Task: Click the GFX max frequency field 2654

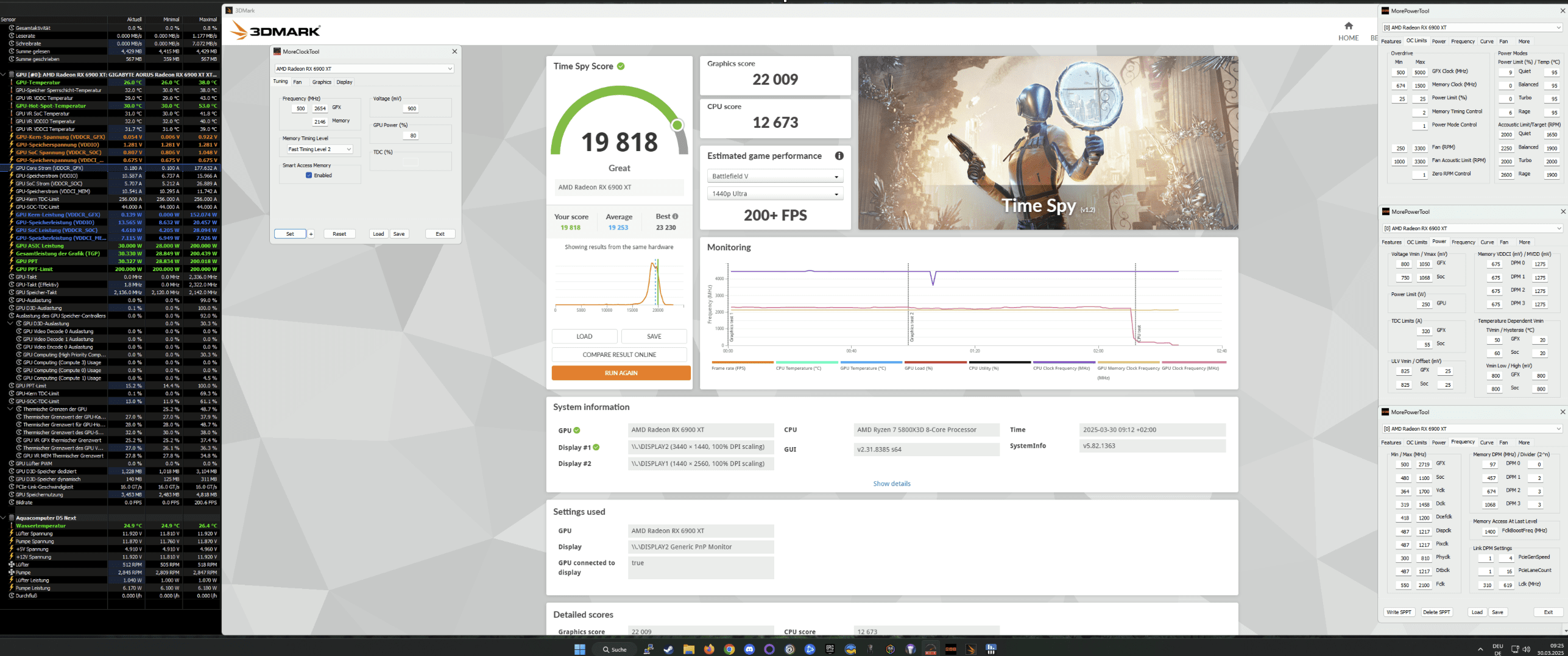Action: 320,108
